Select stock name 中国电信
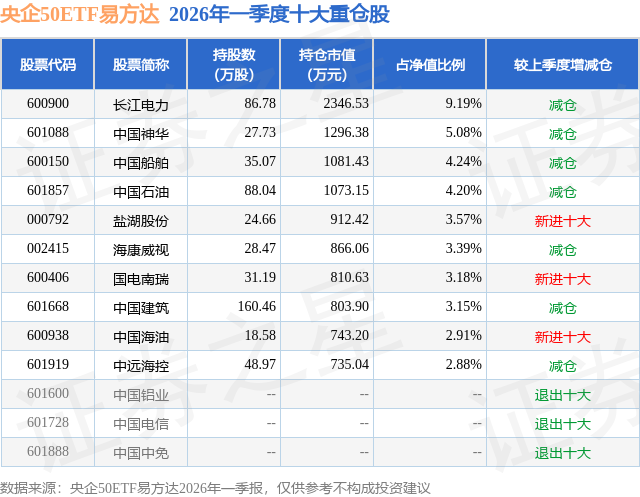Viewport: 640px width, 497px height. (x=141, y=424)
